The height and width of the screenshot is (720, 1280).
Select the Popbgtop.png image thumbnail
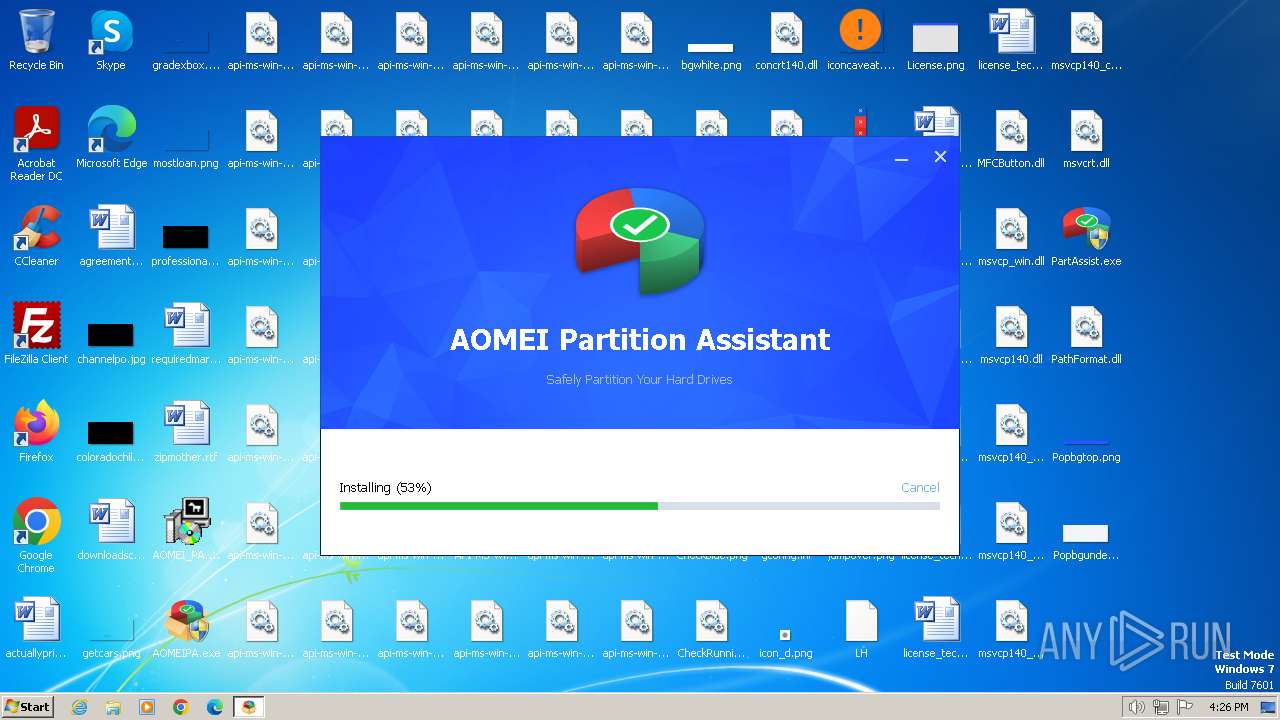(x=1086, y=448)
